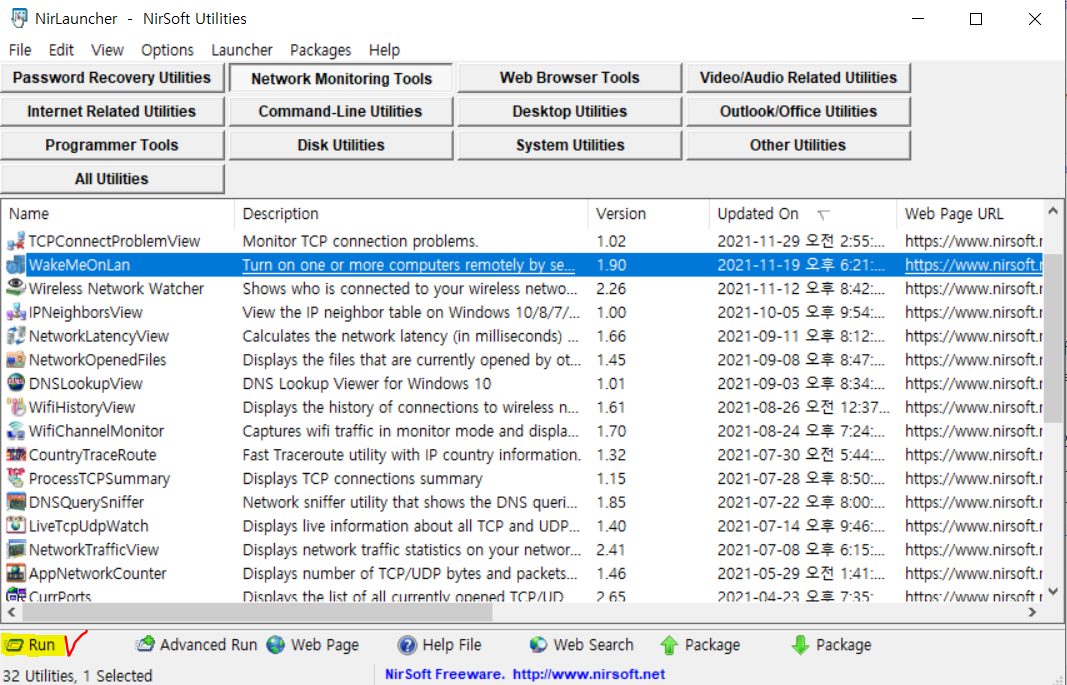Image resolution: width=1067 pixels, height=685 pixels.
Task: Click the 'Fast Traceroute utility' description
Action: coord(412,455)
